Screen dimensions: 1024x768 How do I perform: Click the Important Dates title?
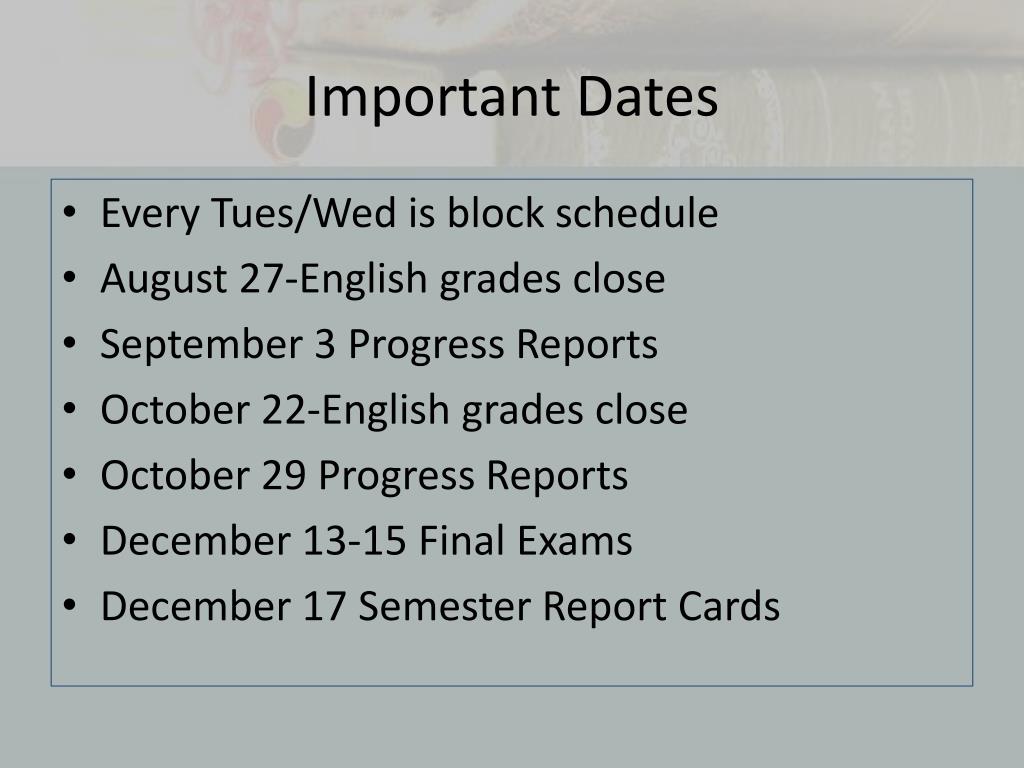click(511, 98)
